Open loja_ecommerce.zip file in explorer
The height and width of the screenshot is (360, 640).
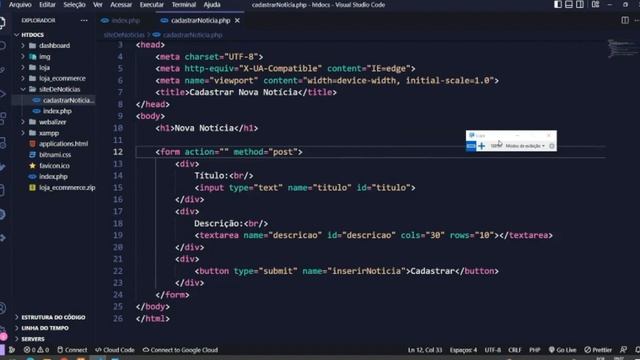pos(67,188)
